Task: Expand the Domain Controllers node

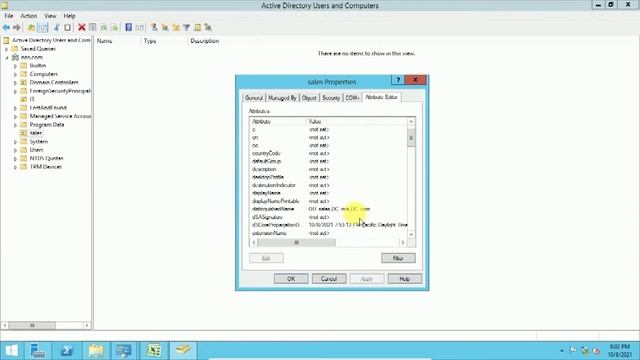Action: coord(15,82)
